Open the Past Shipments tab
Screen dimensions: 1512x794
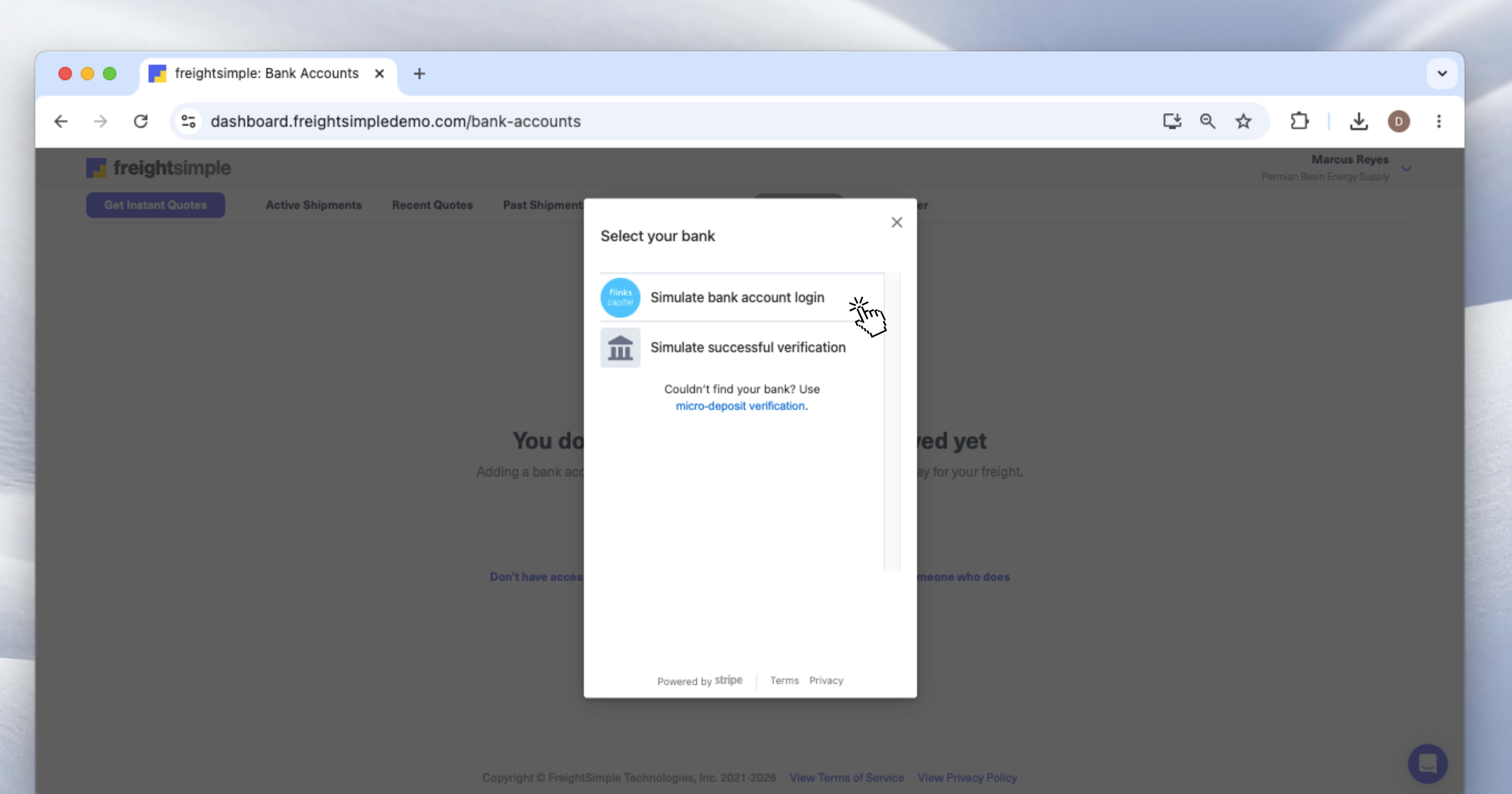pyautogui.click(x=543, y=205)
